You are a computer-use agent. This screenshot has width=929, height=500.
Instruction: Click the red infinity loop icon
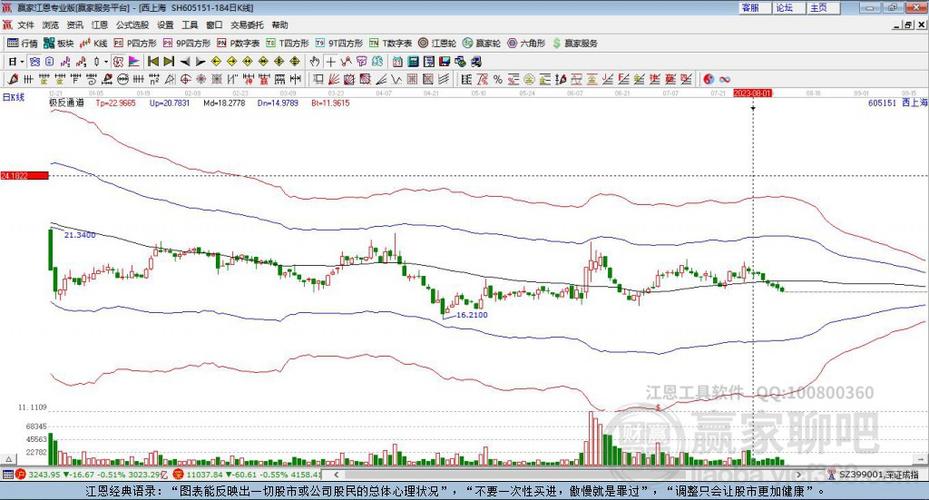724,79
